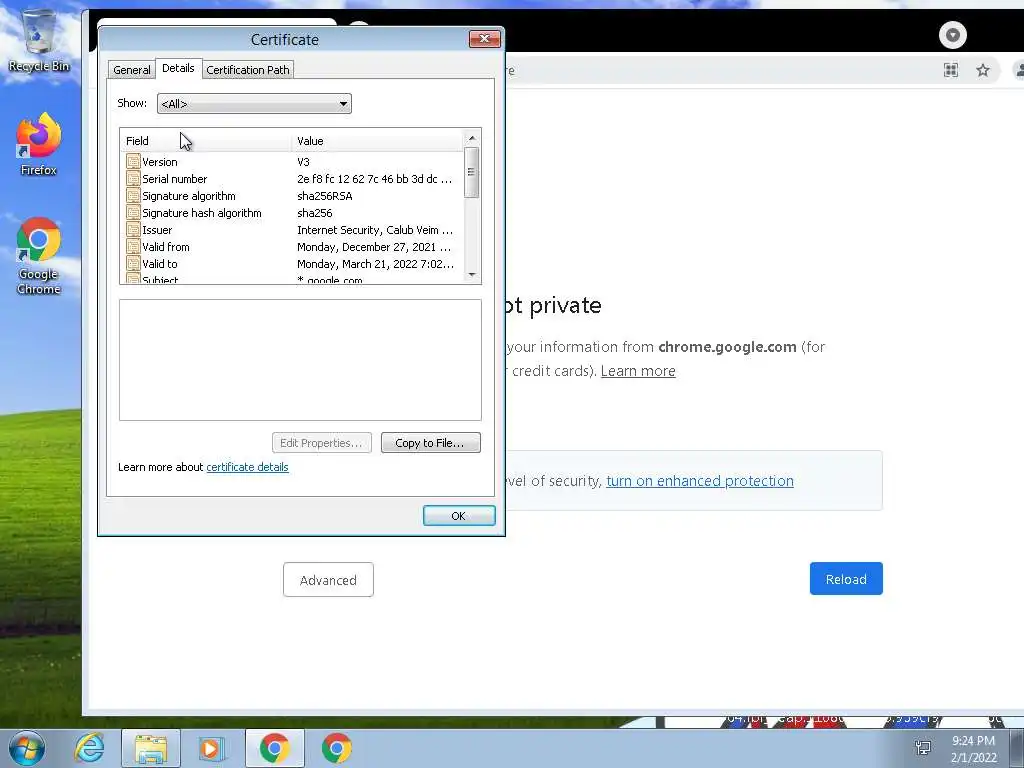Click the Edit Properties button
Image resolution: width=1024 pixels, height=768 pixels.
(321, 443)
